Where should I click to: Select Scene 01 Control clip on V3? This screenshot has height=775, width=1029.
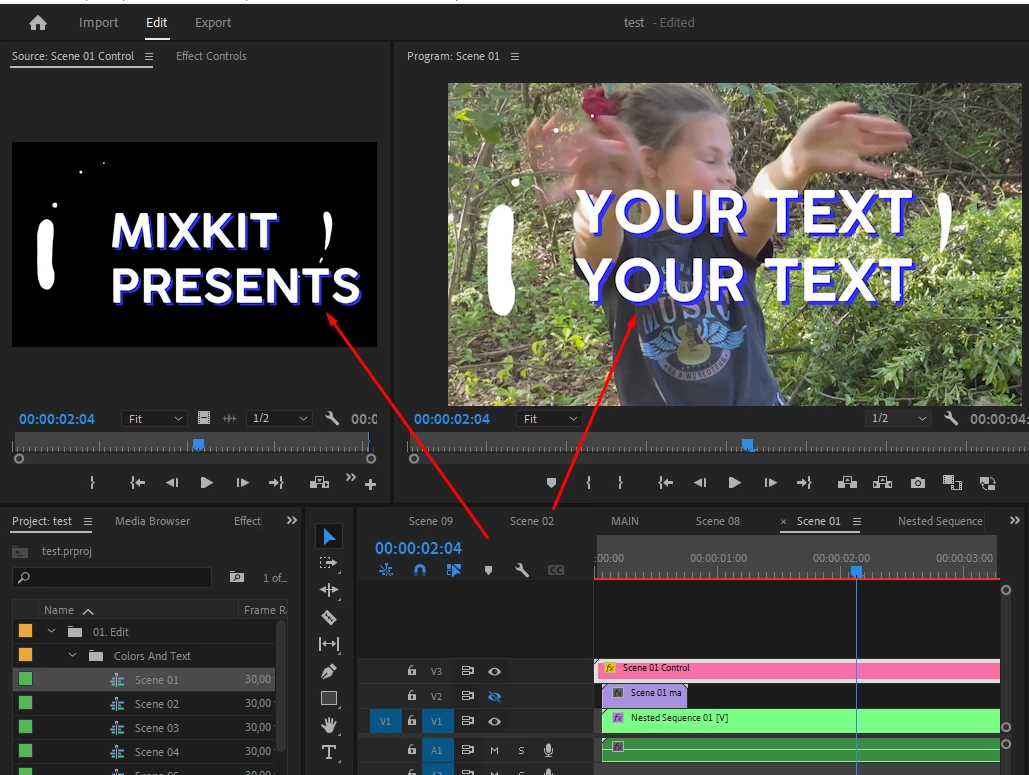[797, 669]
